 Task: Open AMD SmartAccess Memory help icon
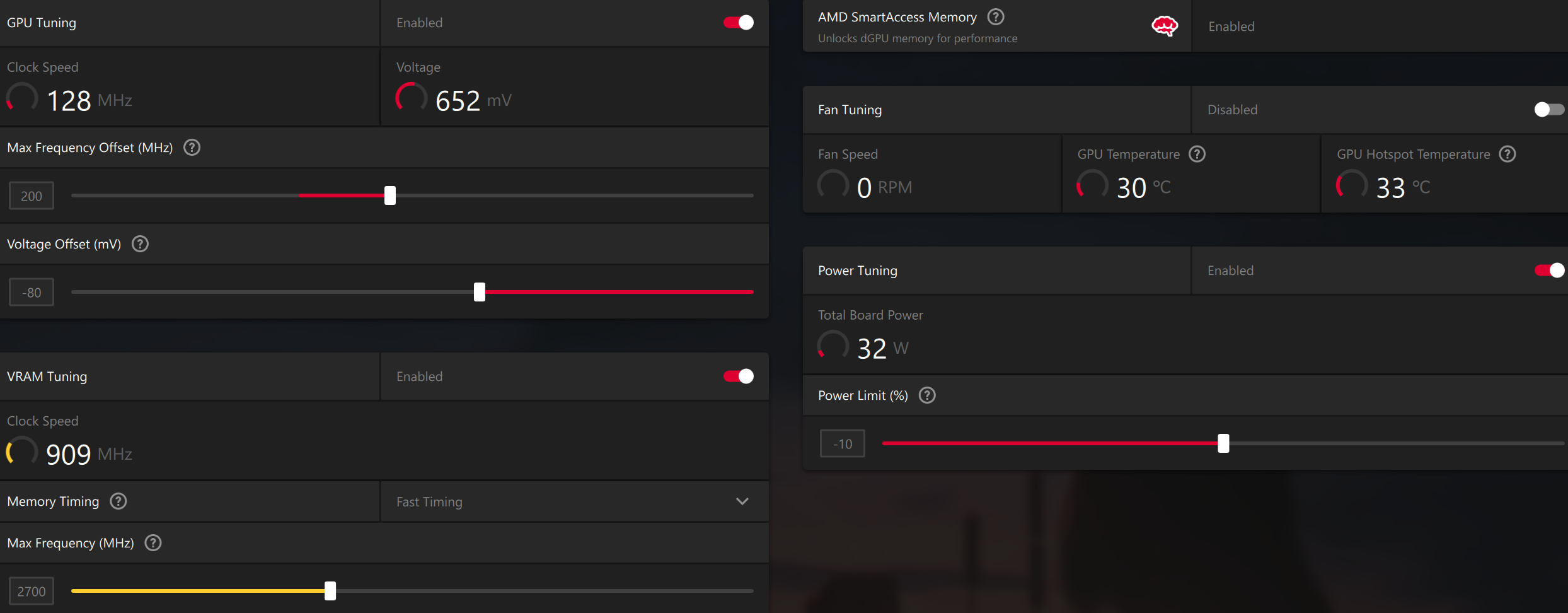tap(996, 17)
